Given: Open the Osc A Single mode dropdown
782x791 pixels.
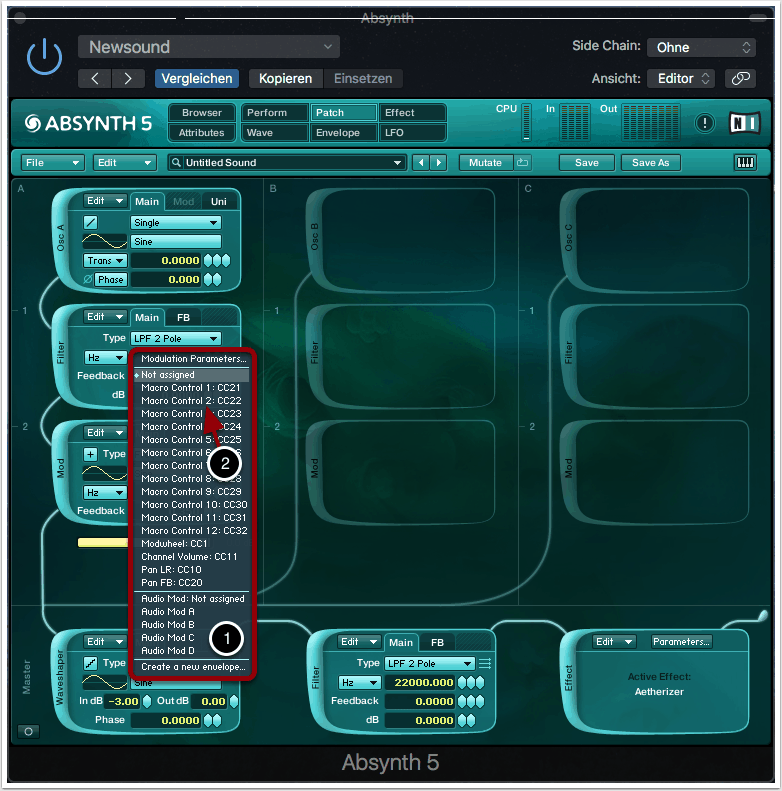Looking at the screenshot, I should pos(176,222).
